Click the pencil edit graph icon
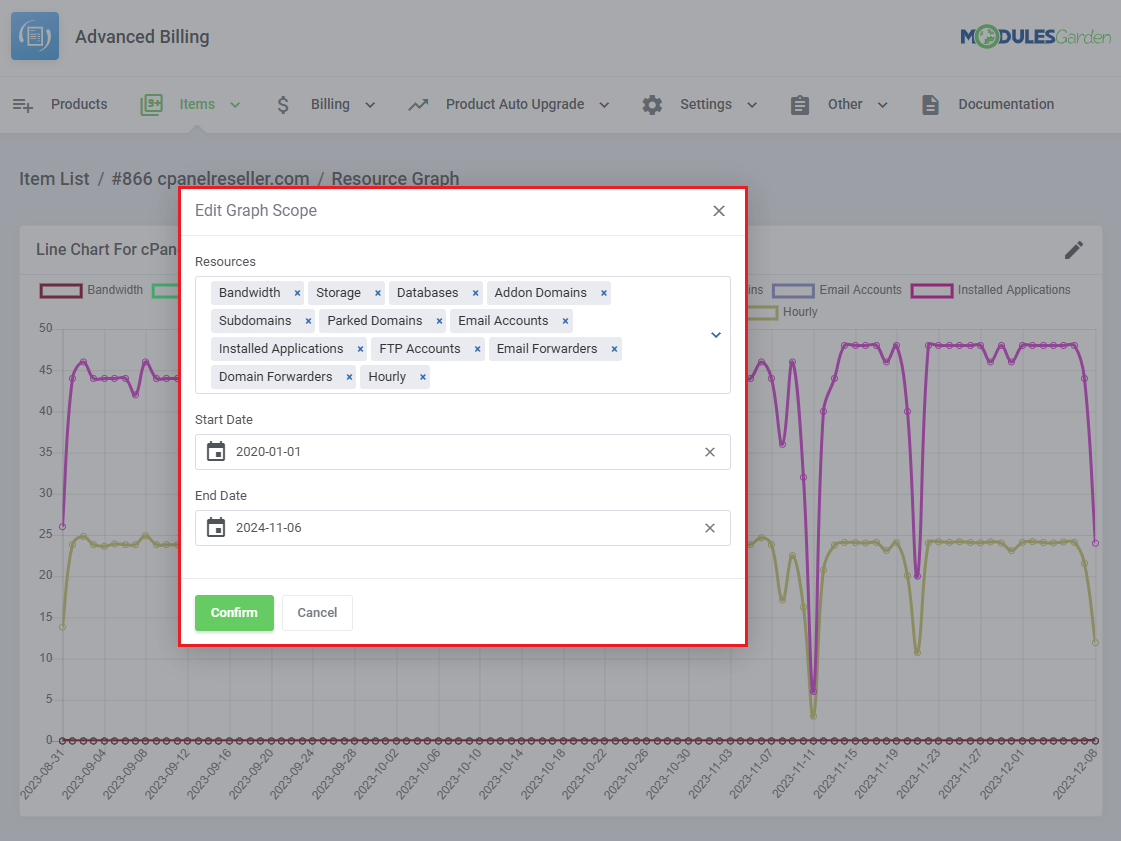 1074,250
